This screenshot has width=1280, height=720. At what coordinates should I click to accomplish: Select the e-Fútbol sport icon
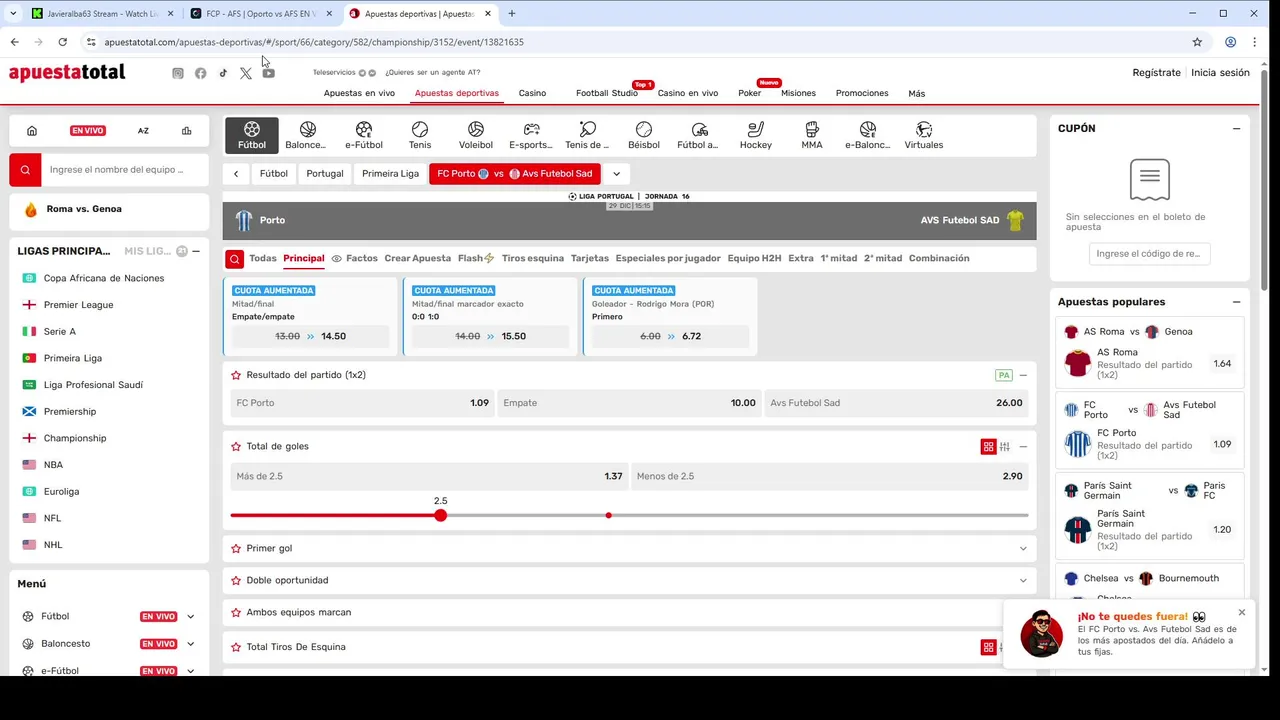[x=364, y=135]
